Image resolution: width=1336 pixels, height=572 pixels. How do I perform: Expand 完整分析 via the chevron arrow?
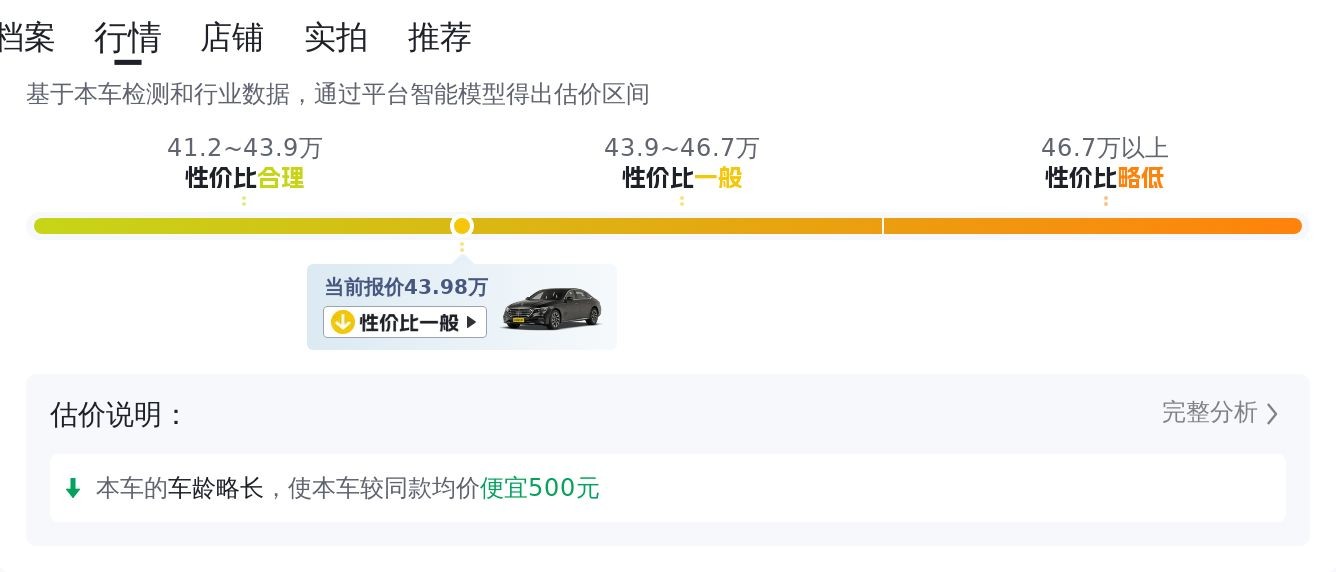click(1272, 414)
